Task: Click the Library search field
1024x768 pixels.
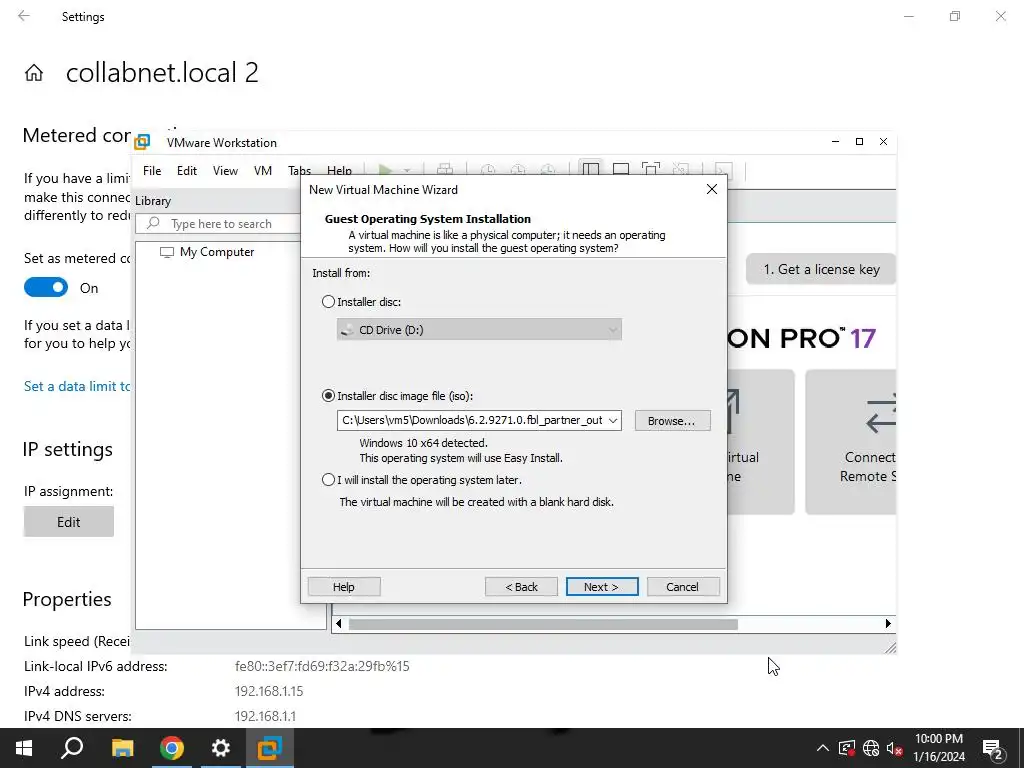Action: click(219, 224)
